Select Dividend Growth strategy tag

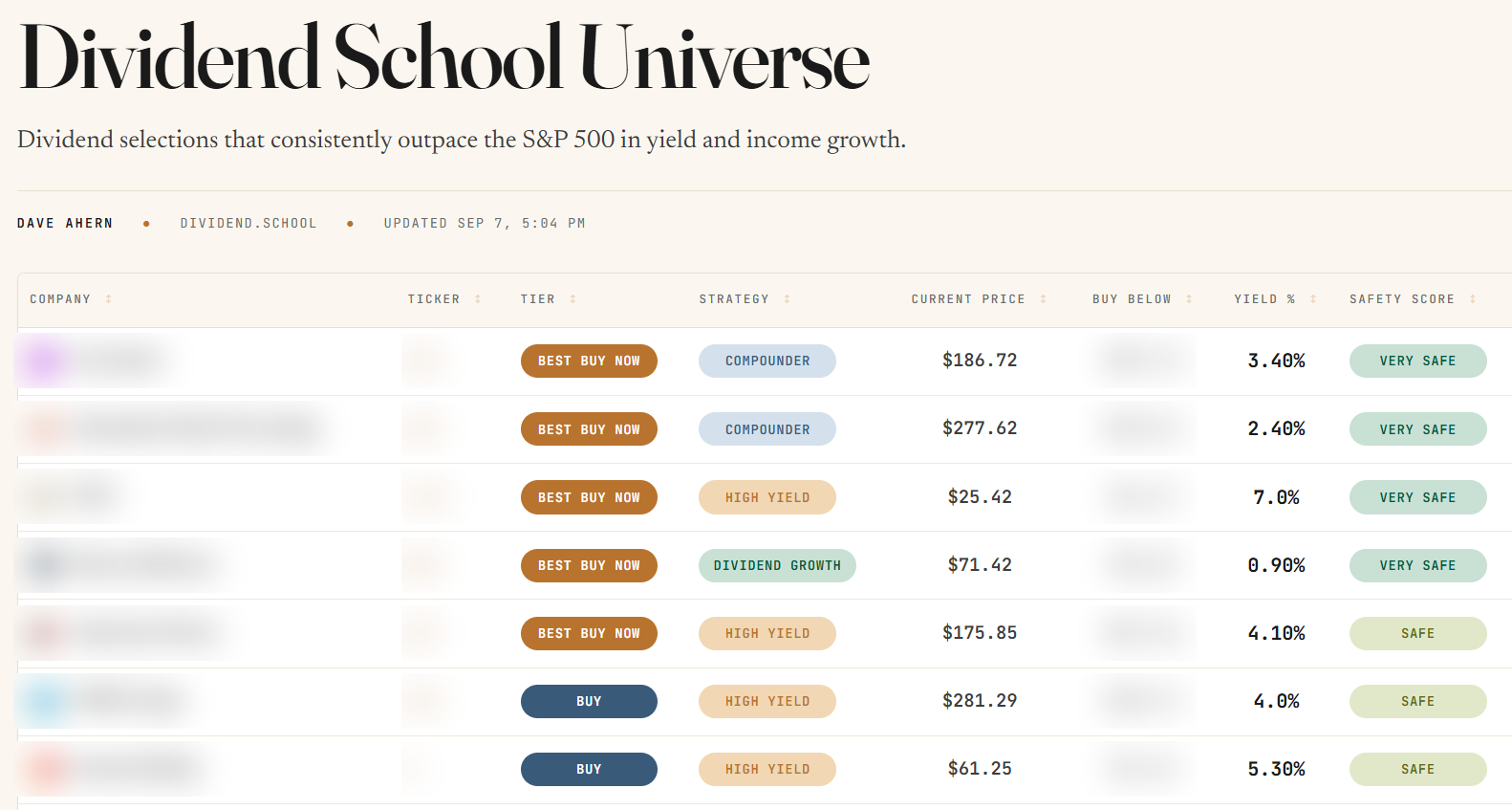click(777, 565)
